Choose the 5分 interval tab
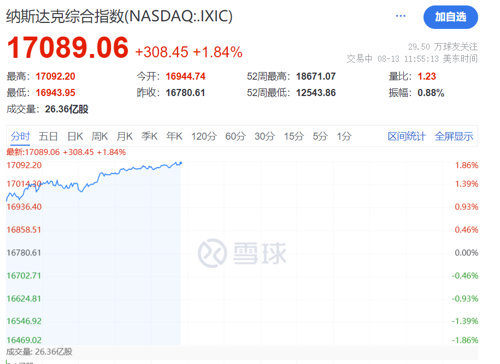This screenshot has width=500, height=364. (320, 136)
